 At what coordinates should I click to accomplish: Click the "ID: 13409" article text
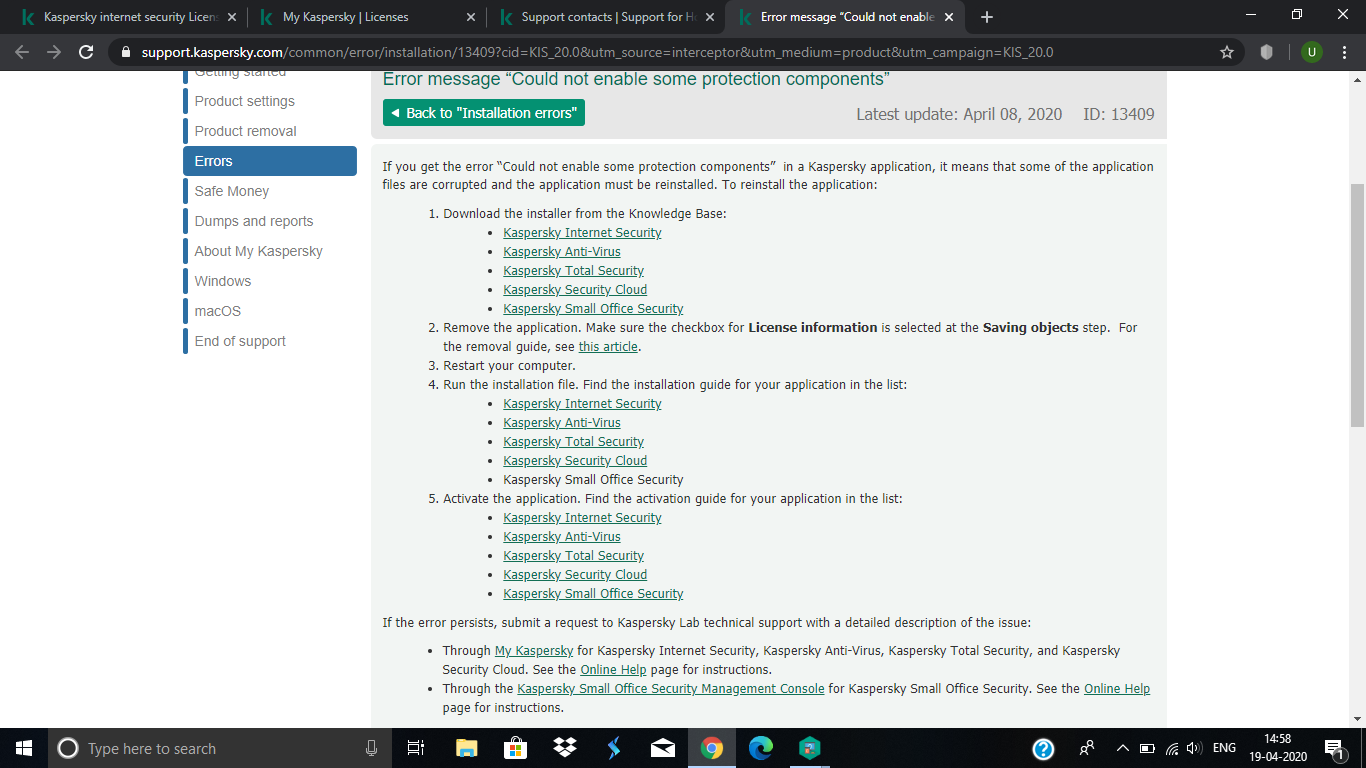(1119, 114)
